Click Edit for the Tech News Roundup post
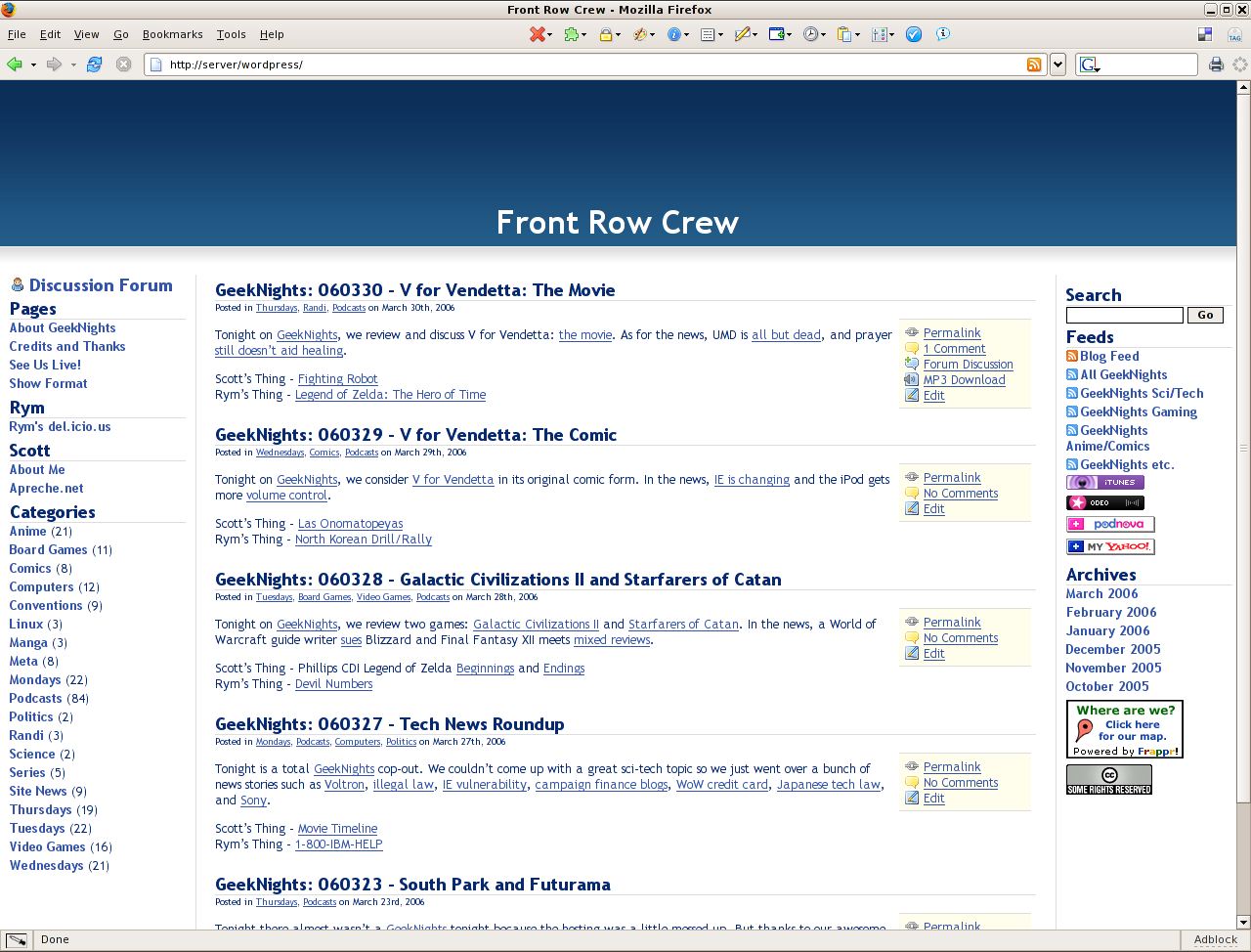The image size is (1251, 952). (x=933, y=799)
